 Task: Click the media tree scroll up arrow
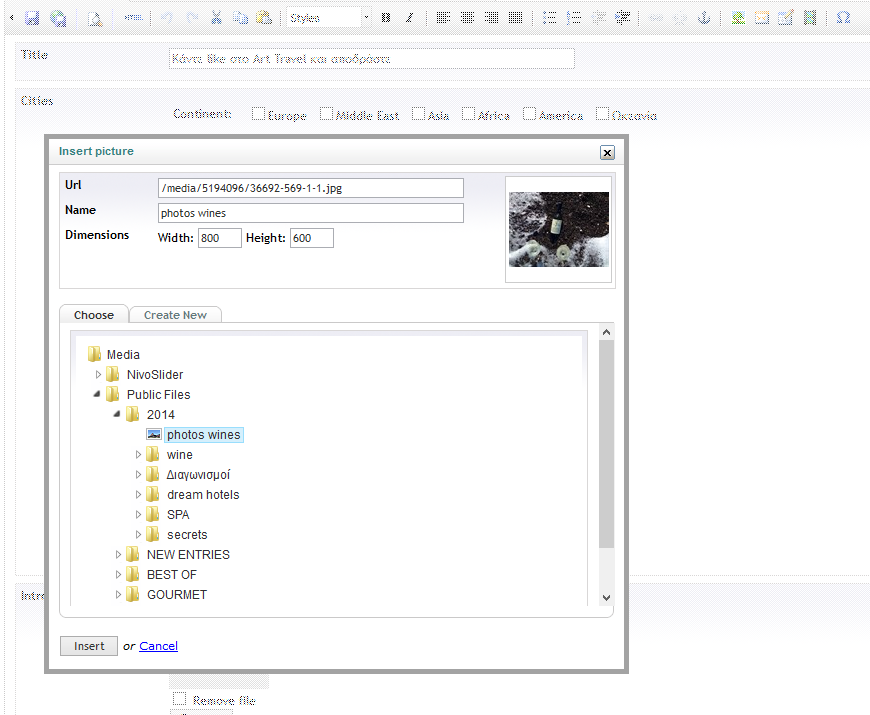606,332
